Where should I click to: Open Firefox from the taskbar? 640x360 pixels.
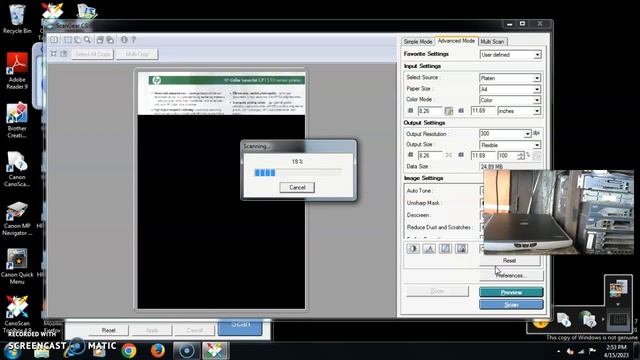pyautogui.click(x=158, y=351)
